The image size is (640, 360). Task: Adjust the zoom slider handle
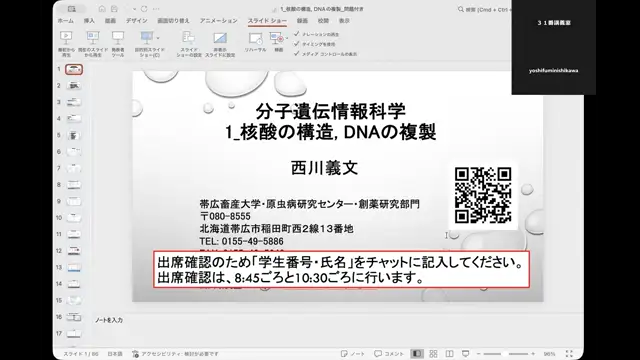tap(506, 354)
